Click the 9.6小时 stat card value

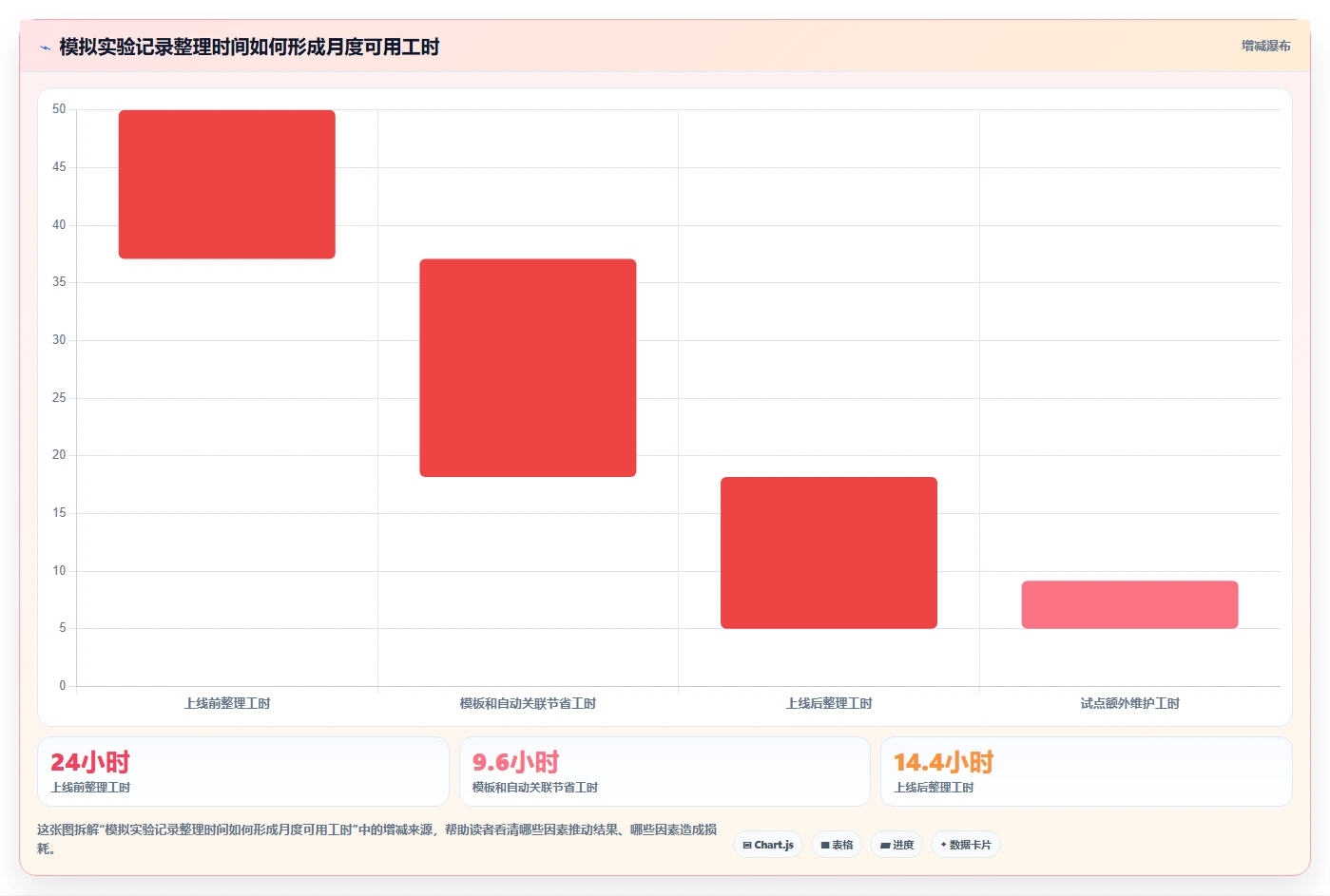point(516,762)
